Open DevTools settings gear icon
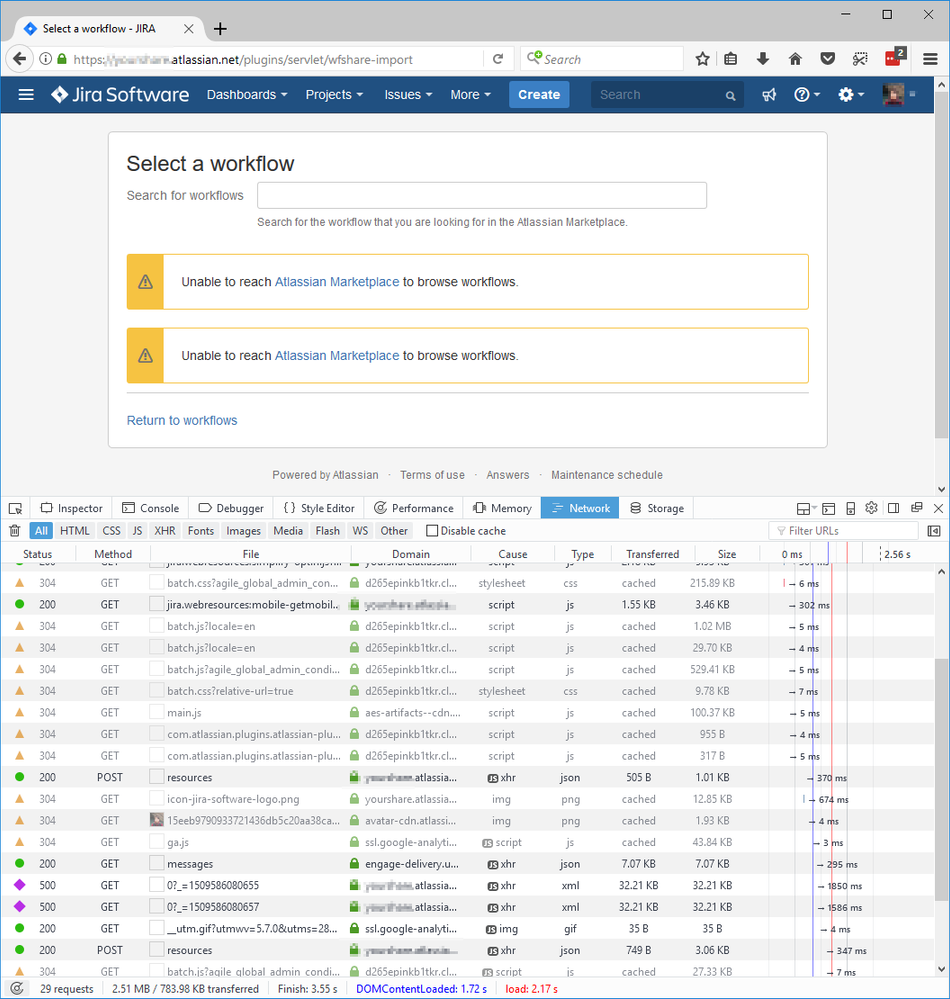The width and height of the screenshot is (950, 999). (871, 508)
